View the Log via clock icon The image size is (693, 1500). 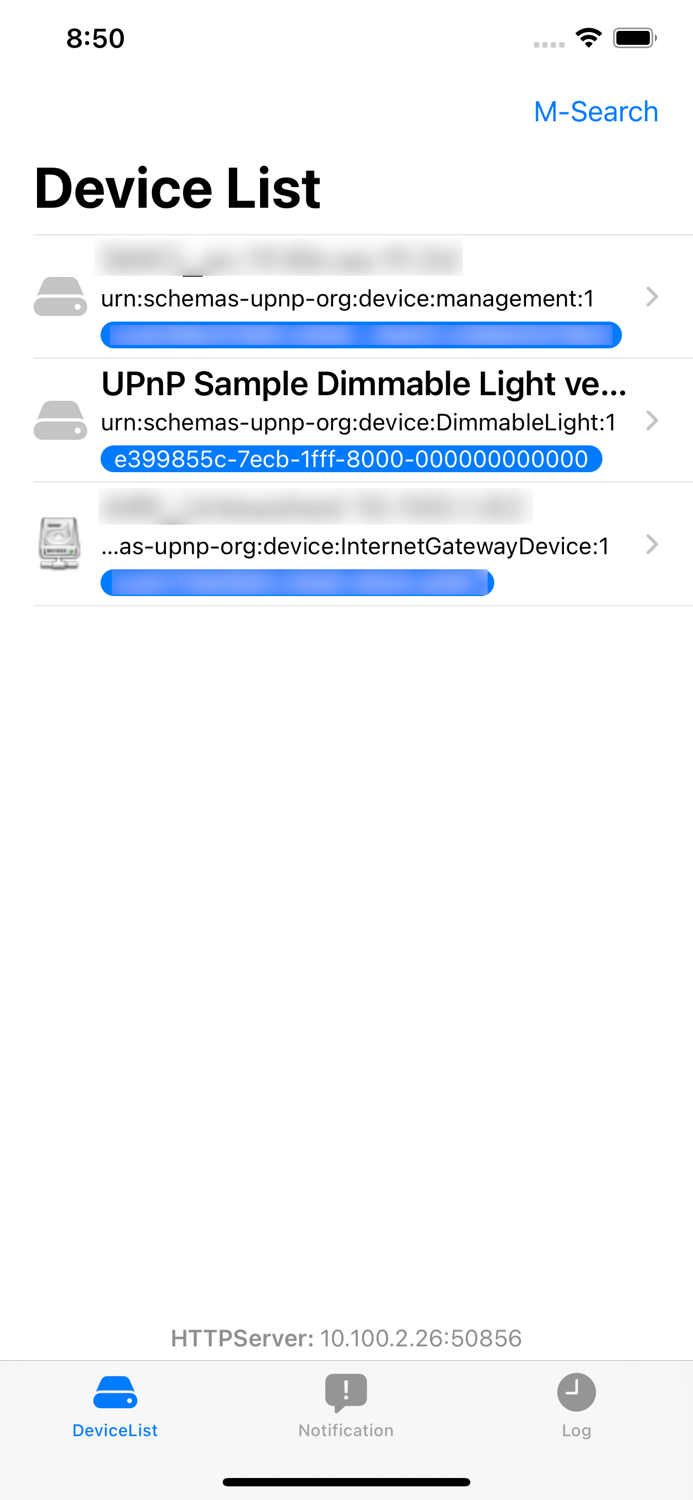[x=576, y=1391]
